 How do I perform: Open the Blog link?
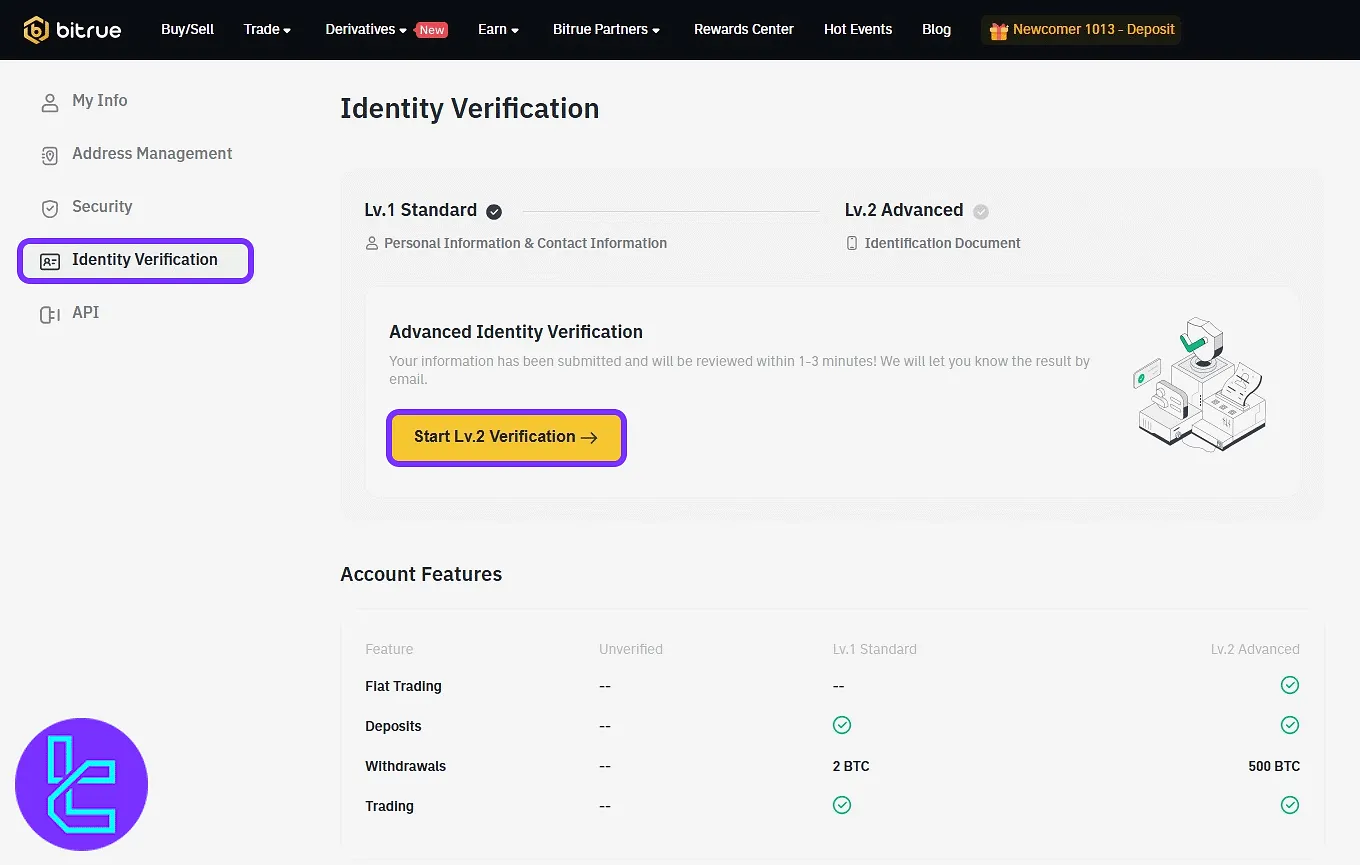pyautogui.click(x=936, y=30)
